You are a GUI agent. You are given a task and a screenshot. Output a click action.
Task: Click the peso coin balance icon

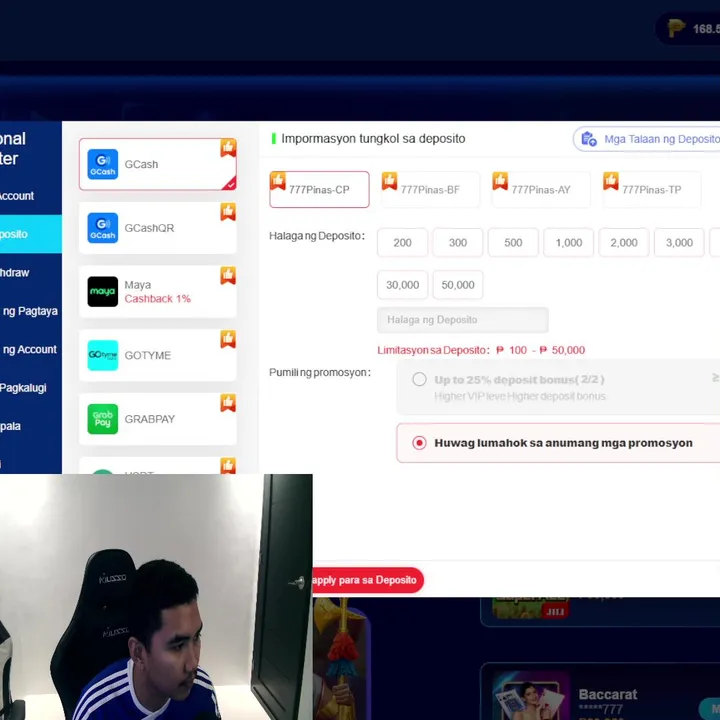click(676, 28)
